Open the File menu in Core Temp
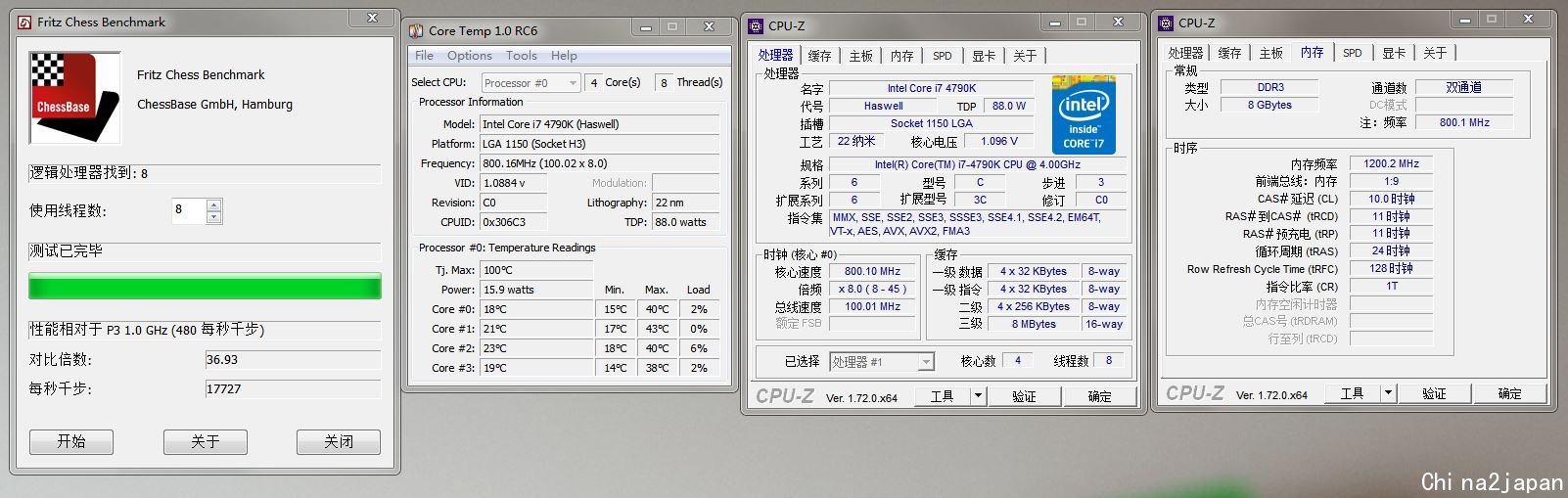The height and width of the screenshot is (498, 1568). [x=424, y=56]
